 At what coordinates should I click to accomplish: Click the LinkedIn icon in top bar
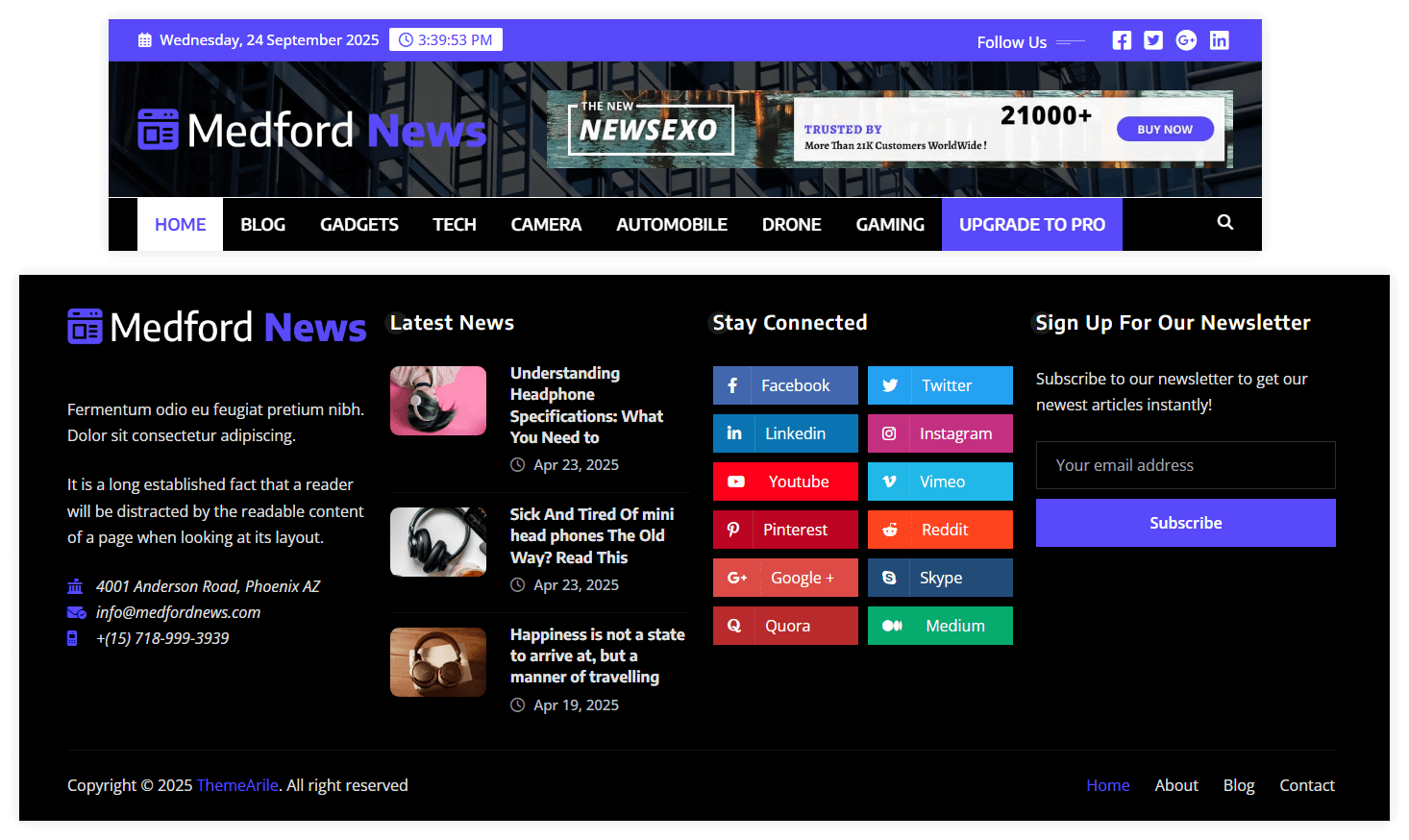[1219, 40]
